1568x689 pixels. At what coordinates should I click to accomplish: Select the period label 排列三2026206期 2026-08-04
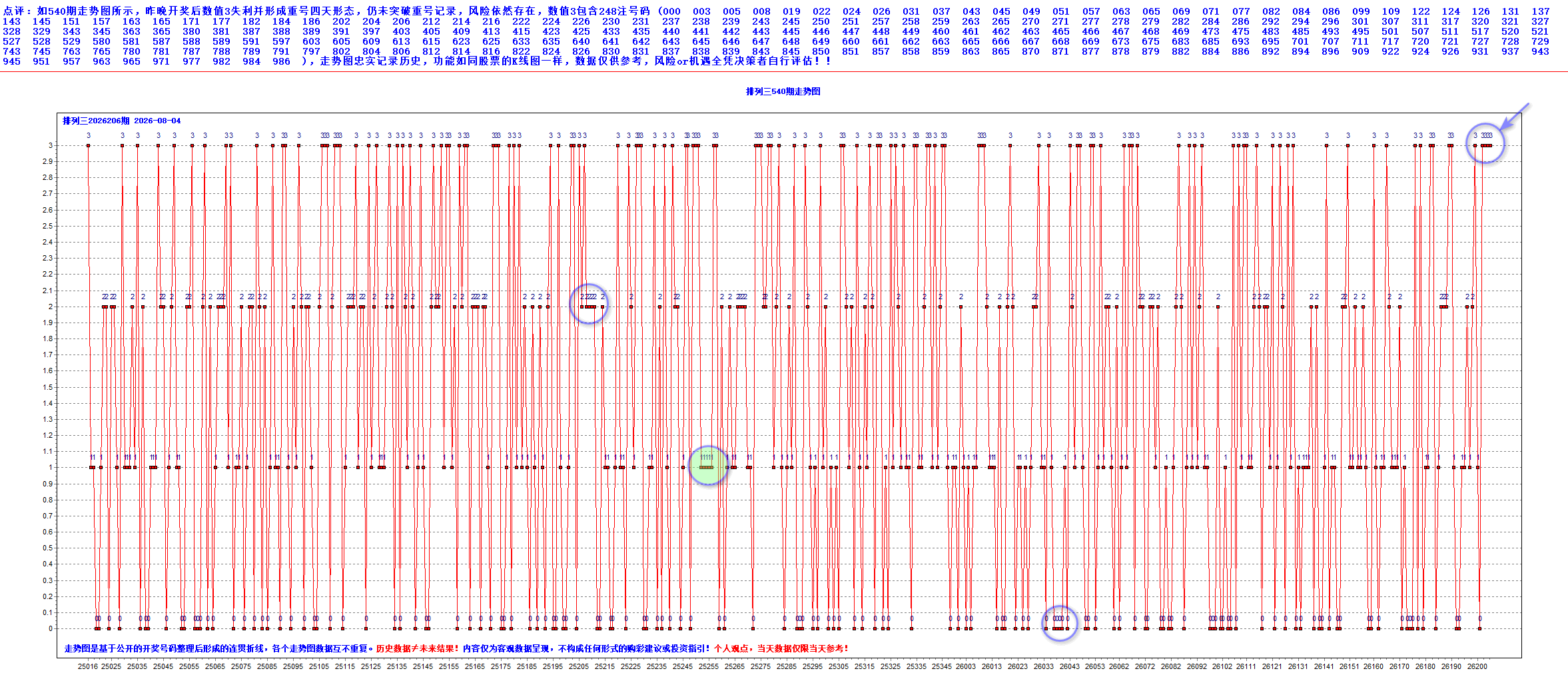pos(121,121)
